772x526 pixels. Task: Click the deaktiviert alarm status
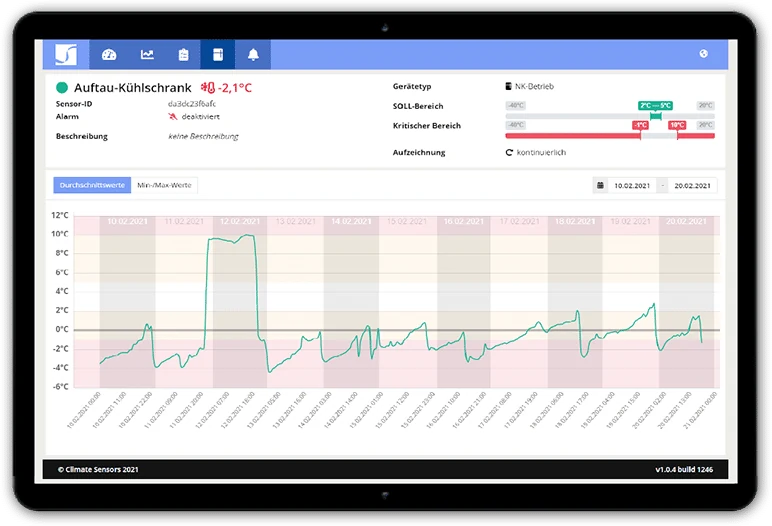(200, 117)
